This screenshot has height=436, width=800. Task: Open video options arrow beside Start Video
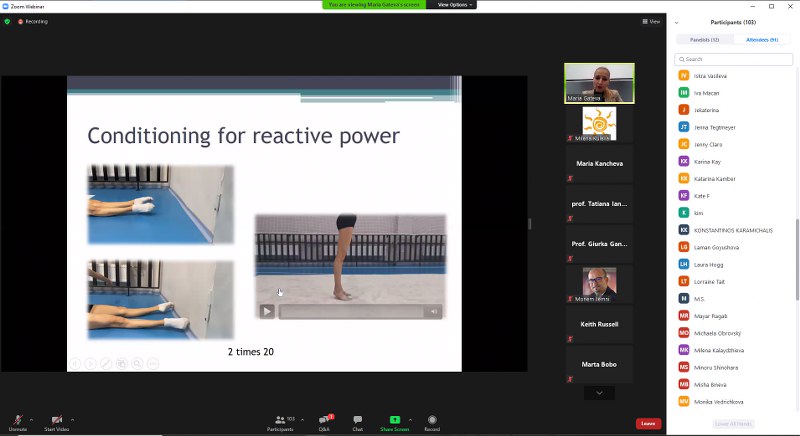point(72,420)
